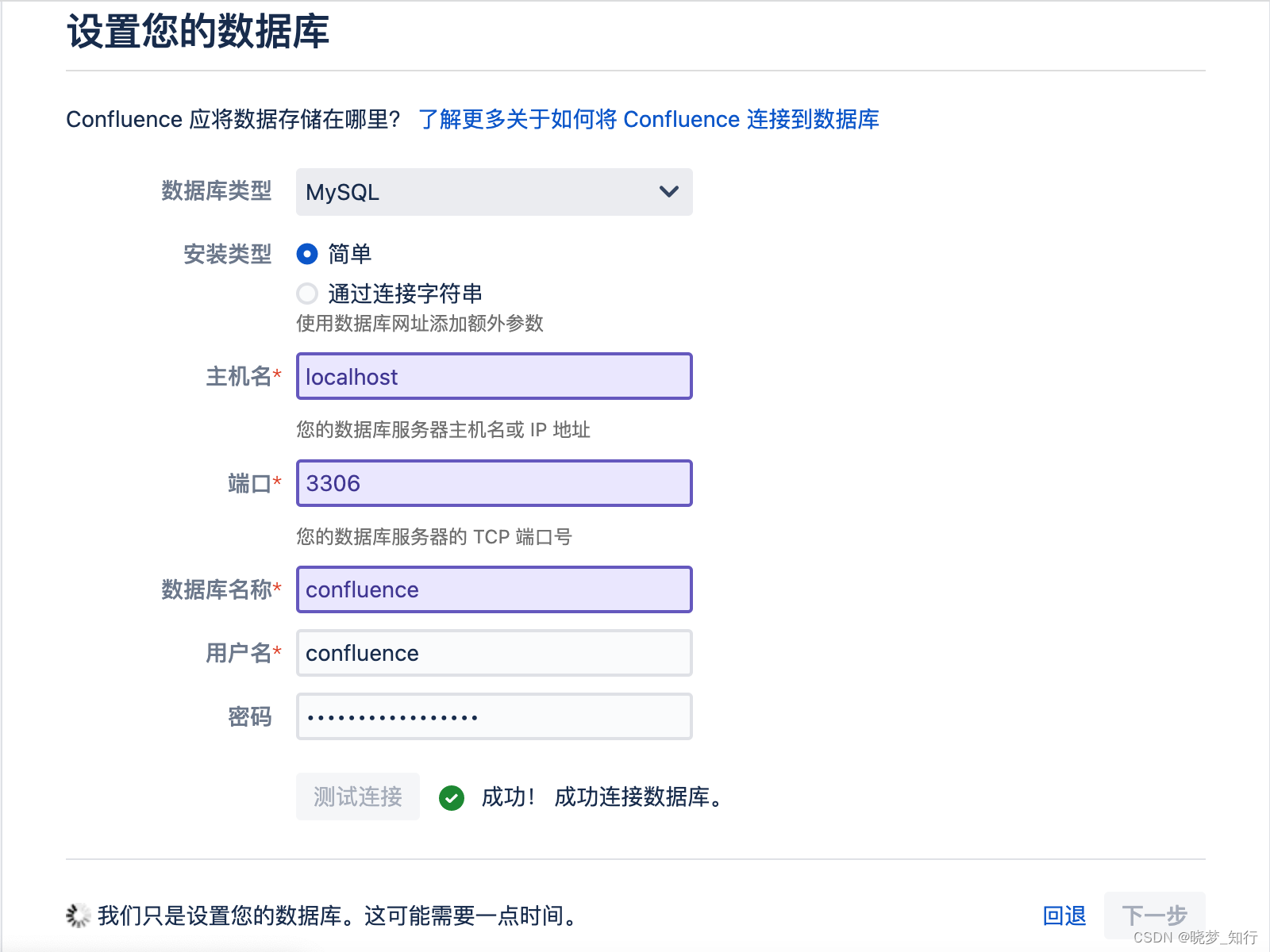The width and height of the screenshot is (1270, 952).
Task: Click the 我们只是设置您的数据库 progress message
Action: click(337, 916)
